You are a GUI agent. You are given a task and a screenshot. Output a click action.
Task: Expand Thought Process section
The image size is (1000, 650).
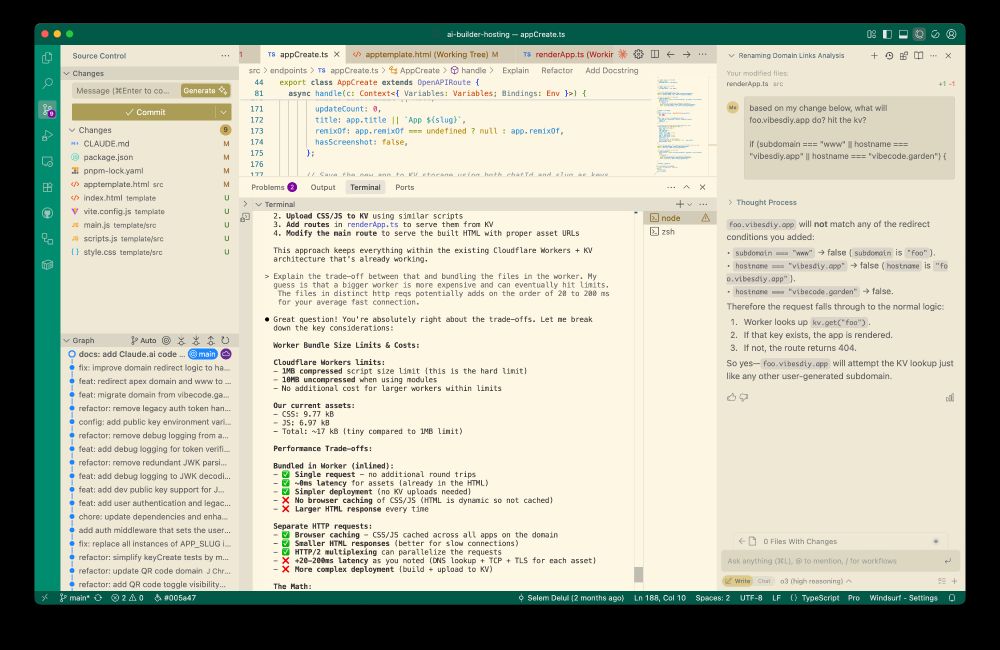[x=762, y=202]
